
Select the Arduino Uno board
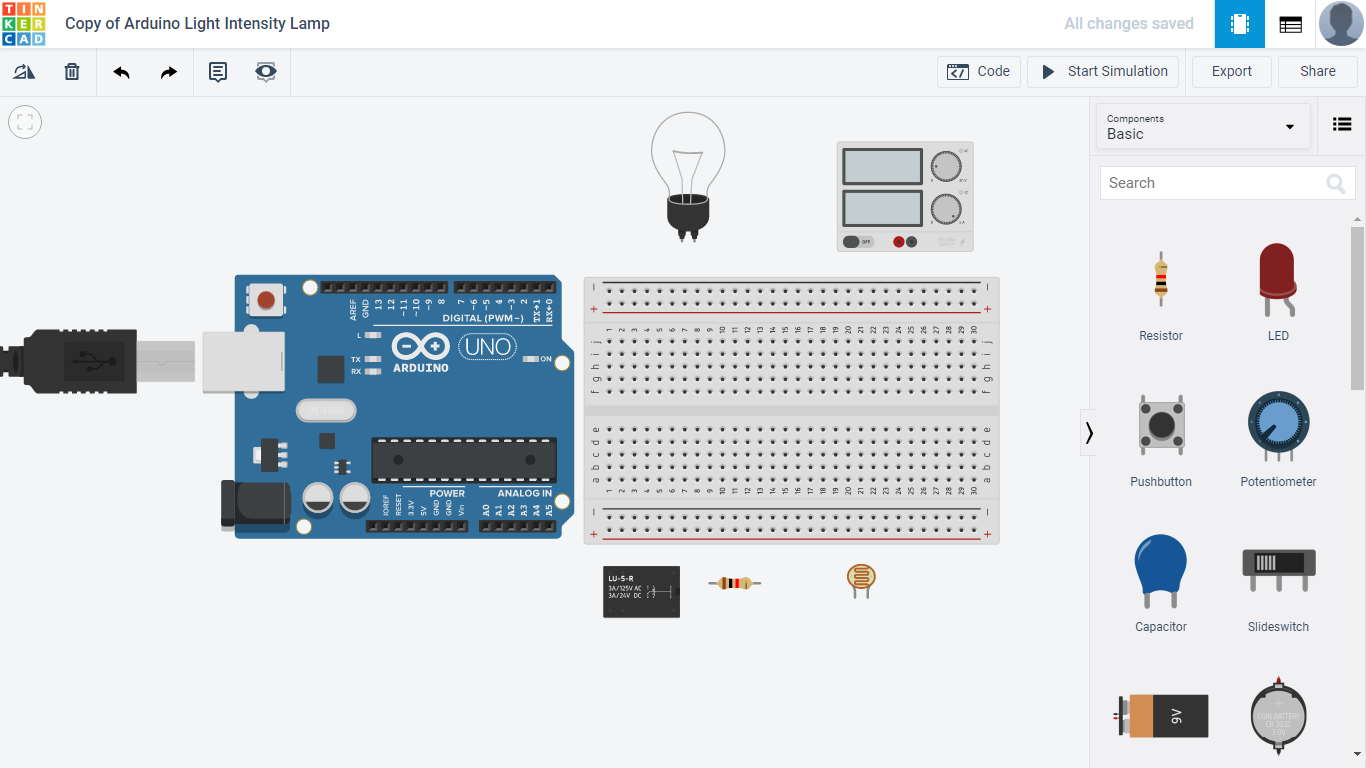405,407
